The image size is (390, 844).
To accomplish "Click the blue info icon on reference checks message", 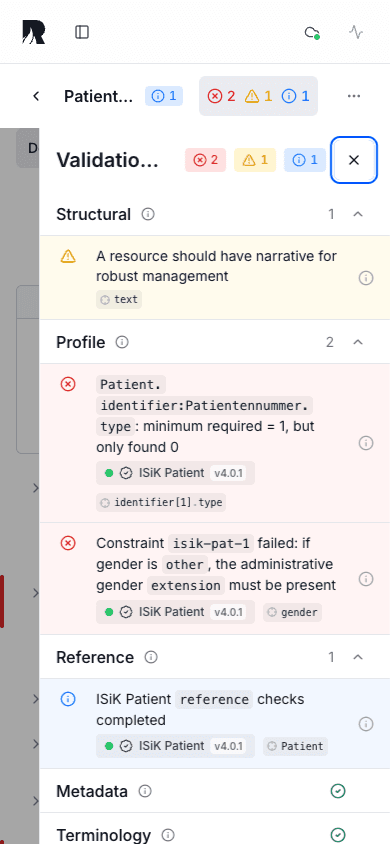I will [x=68, y=699].
